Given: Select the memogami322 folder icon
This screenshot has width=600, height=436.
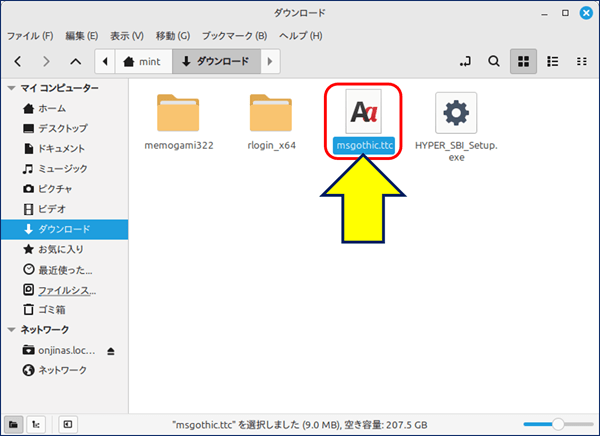Looking at the screenshot, I should click(178, 113).
